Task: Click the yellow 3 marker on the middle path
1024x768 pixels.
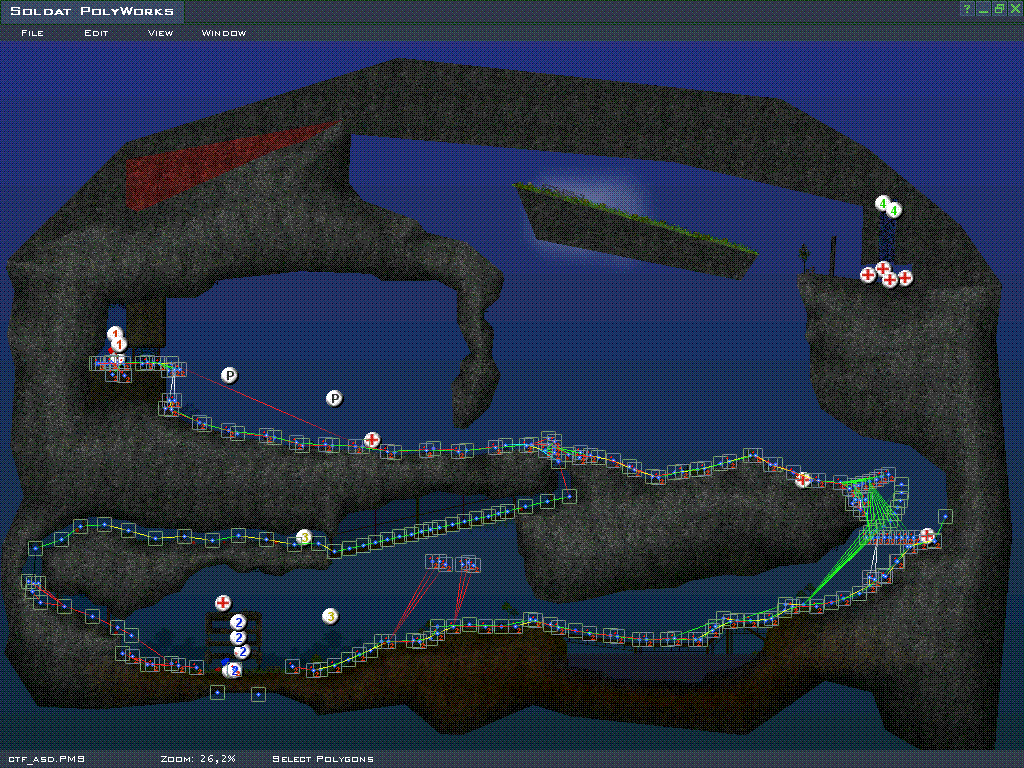Action: pos(304,538)
